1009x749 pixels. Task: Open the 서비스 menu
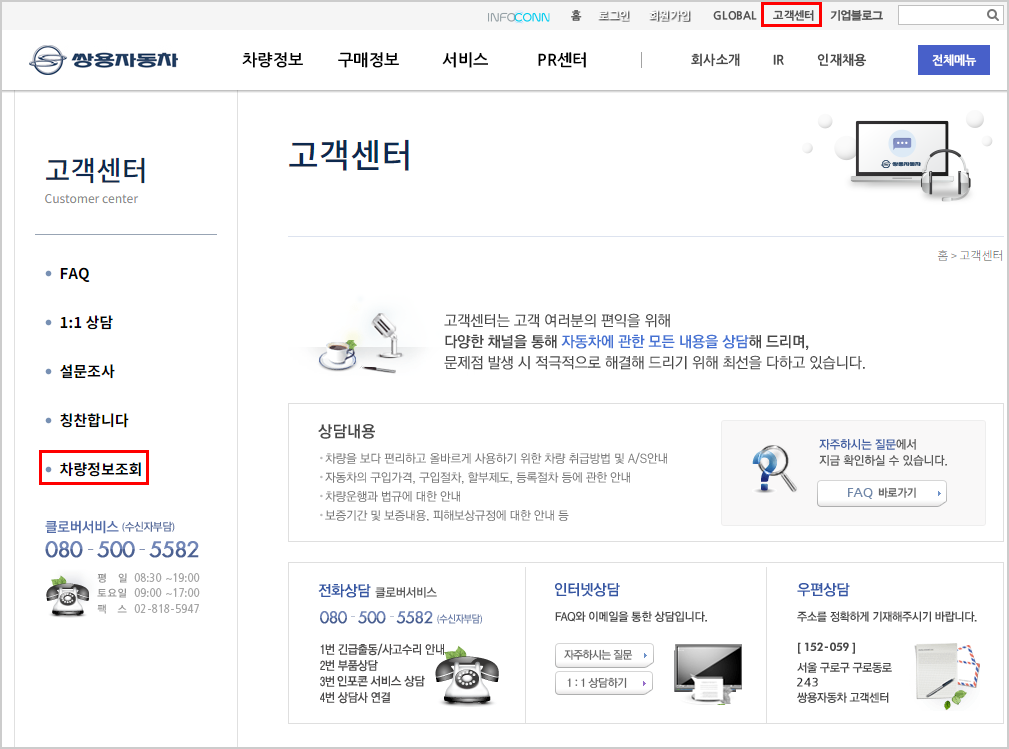pos(463,60)
